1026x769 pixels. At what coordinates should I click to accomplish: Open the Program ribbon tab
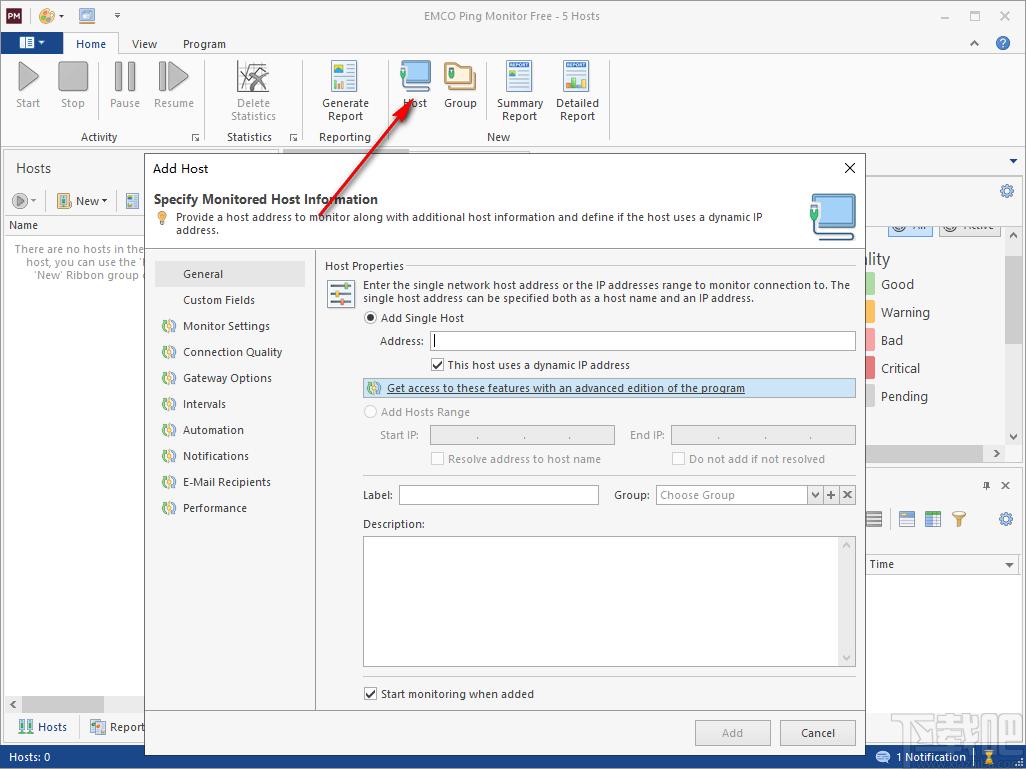click(204, 44)
